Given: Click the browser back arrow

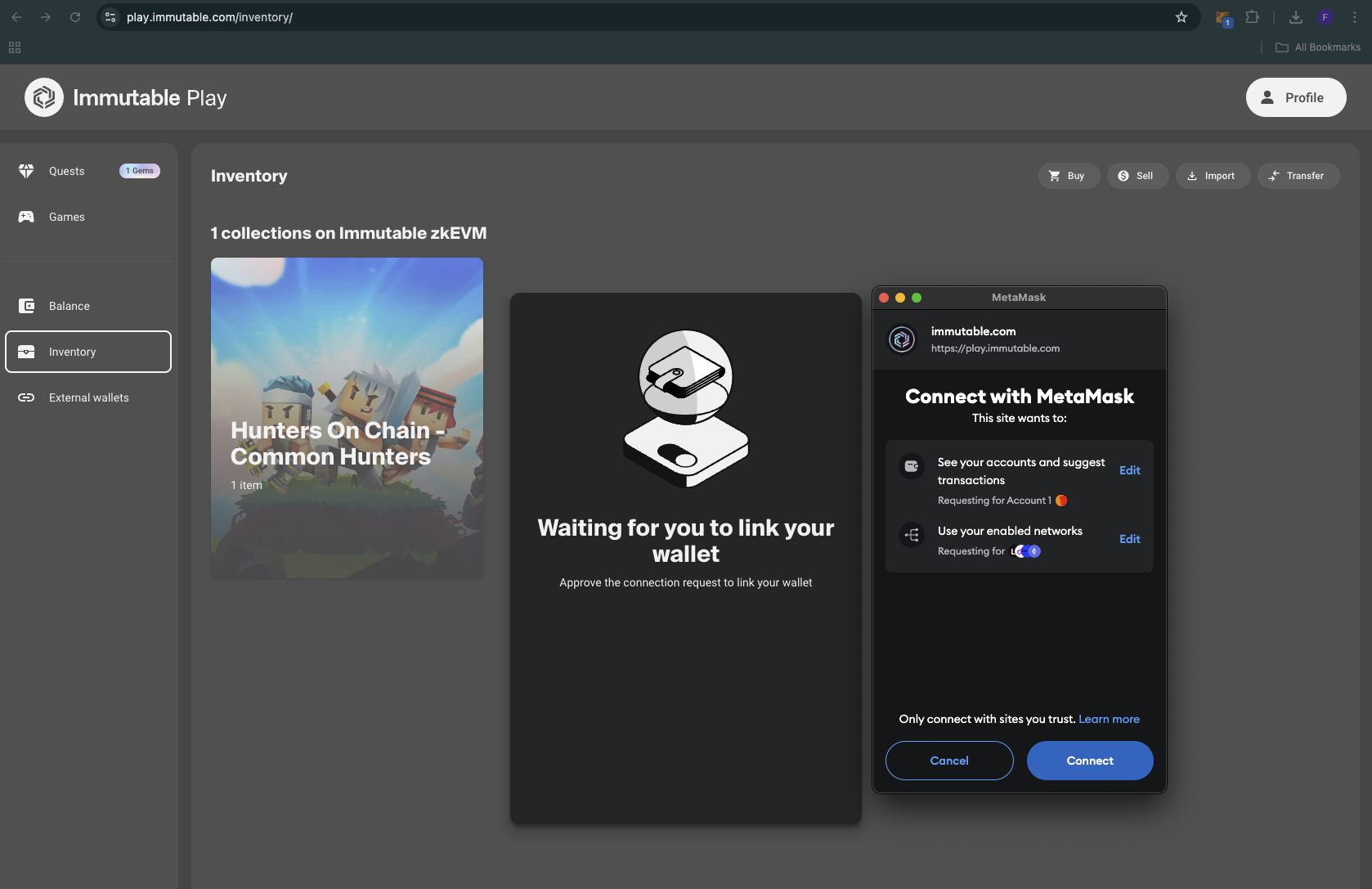Looking at the screenshot, I should tap(16, 17).
